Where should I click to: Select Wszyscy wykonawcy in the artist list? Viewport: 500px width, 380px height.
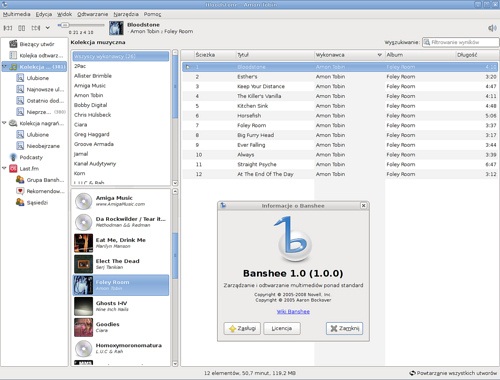pos(121,56)
